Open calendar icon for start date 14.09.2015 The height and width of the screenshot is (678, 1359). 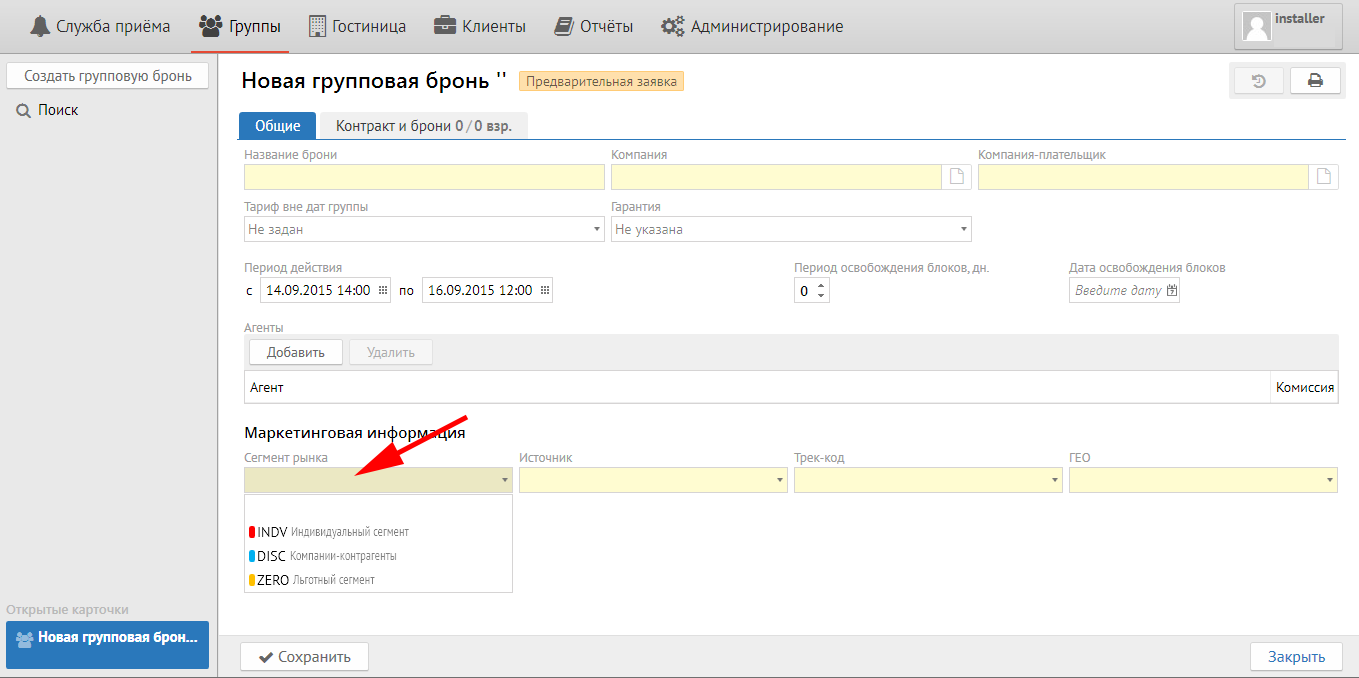(383, 290)
